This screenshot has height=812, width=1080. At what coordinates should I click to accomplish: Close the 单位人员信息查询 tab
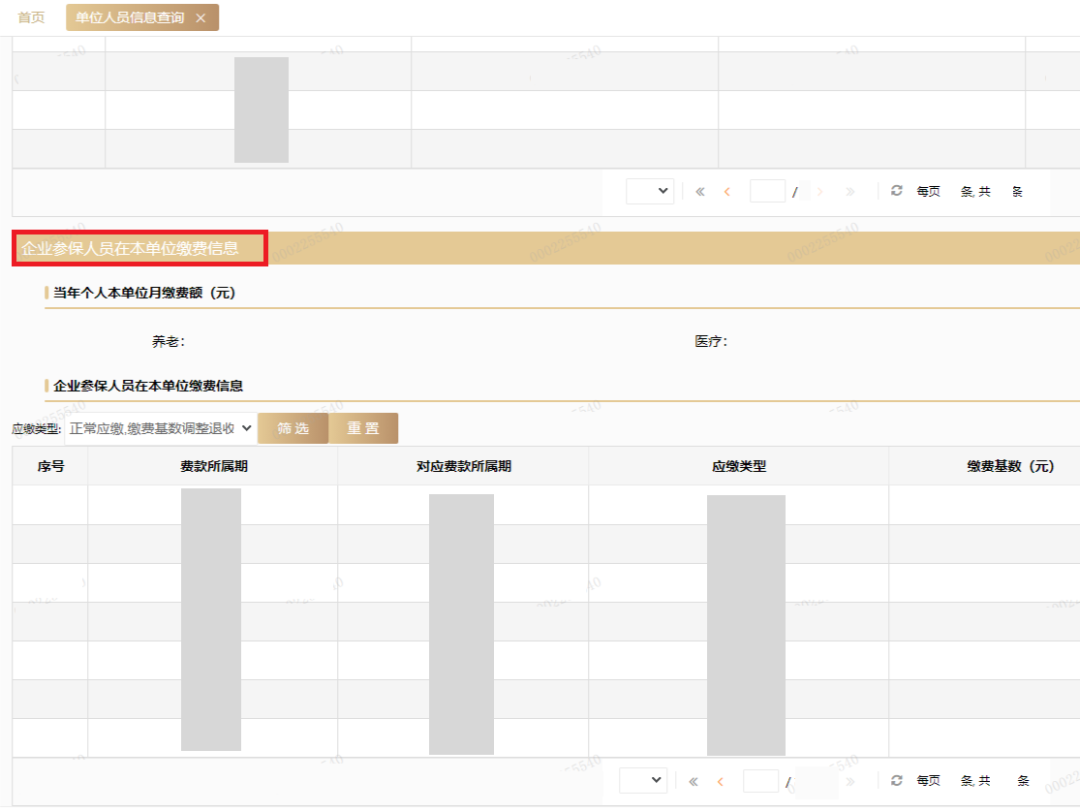tap(201, 18)
